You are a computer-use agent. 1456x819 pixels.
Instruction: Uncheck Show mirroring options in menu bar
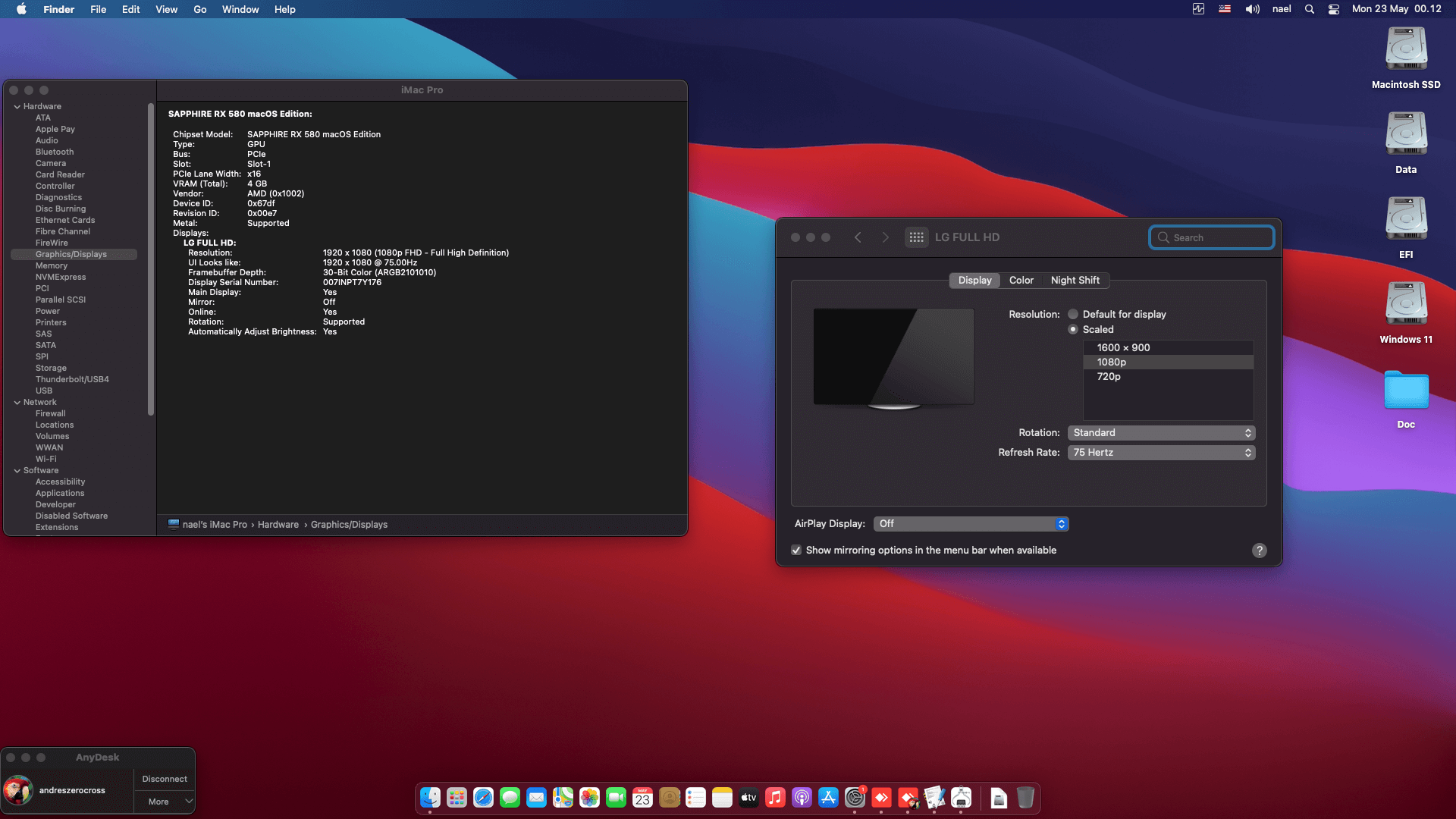pos(795,550)
